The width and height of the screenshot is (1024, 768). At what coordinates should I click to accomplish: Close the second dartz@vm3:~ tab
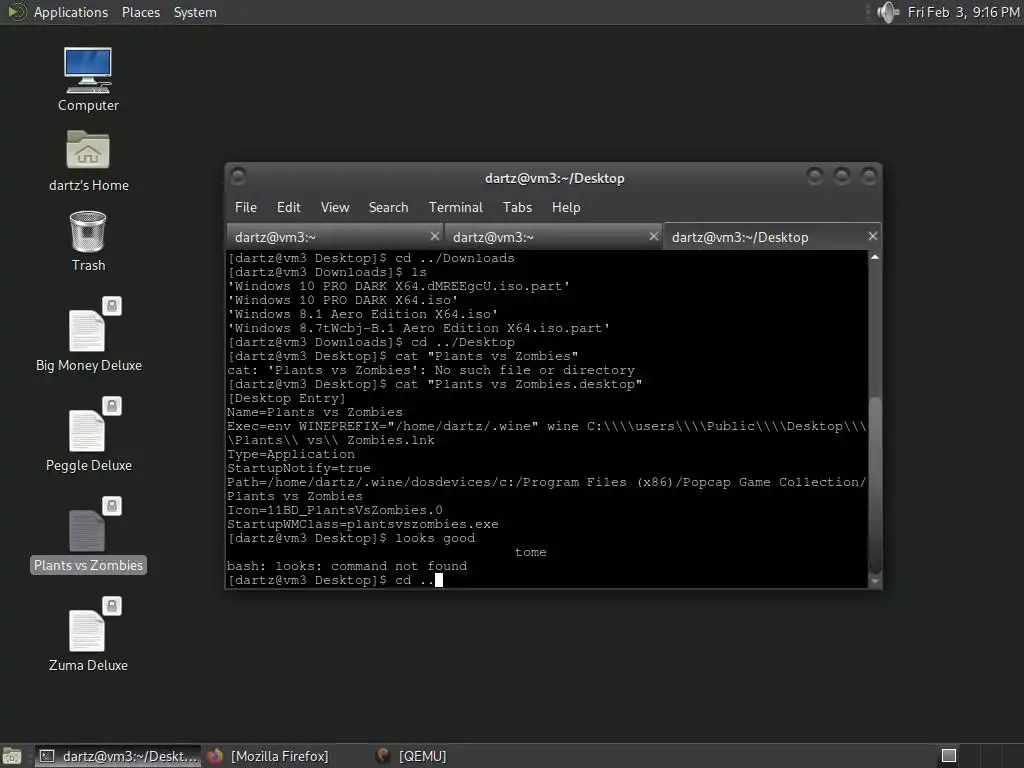pos(654,236)
